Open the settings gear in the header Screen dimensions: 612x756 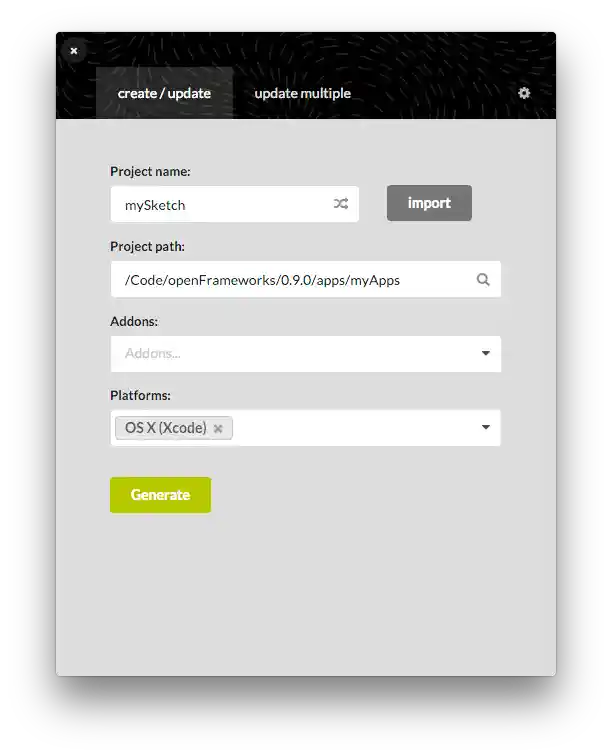[524, 93]
